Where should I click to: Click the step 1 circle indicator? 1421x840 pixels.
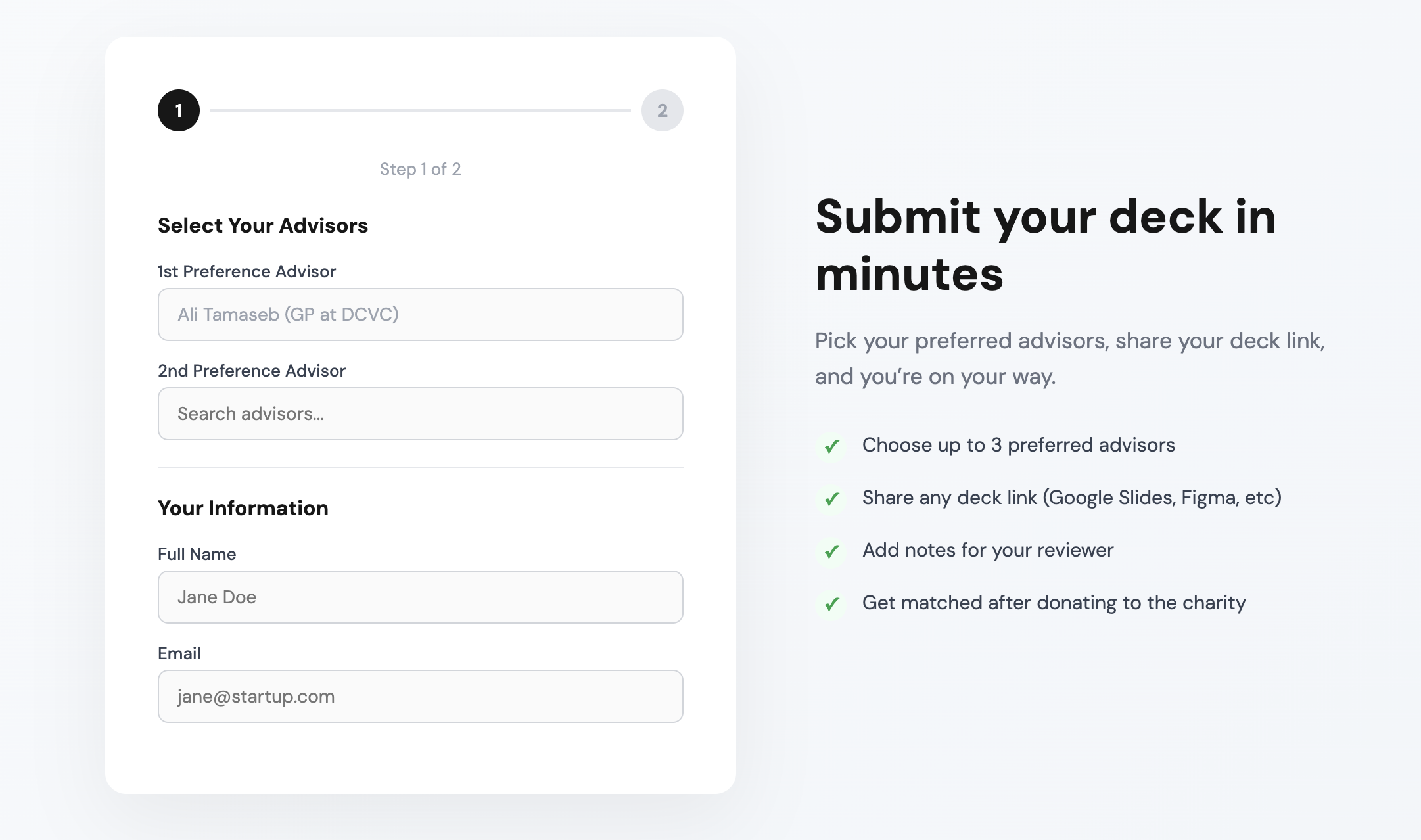click(179, 110)
